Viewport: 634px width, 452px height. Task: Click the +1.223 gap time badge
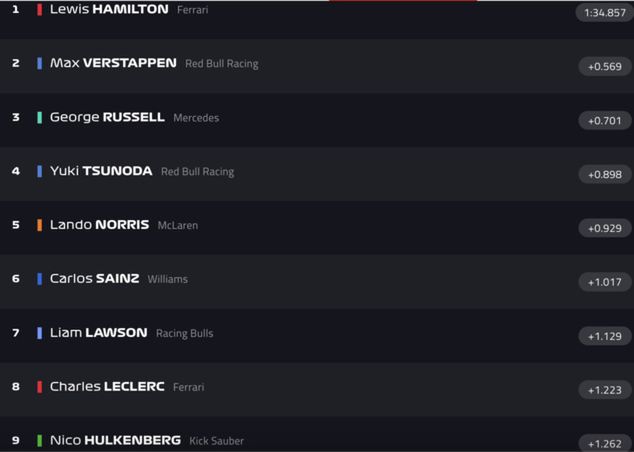pyautogui.click(x=605, y=390)
